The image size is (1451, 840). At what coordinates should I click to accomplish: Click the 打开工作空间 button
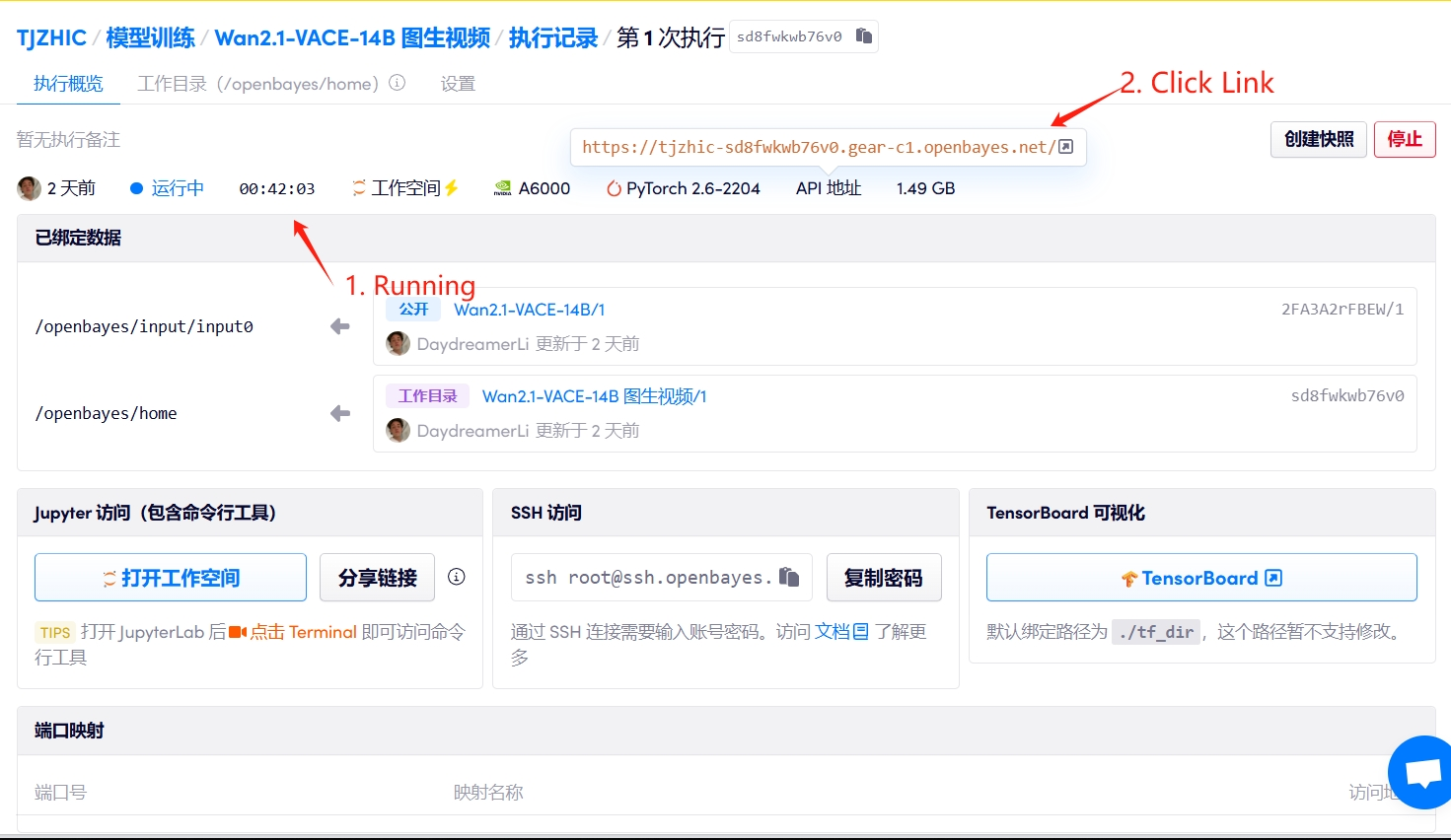[x=171, y=578]
